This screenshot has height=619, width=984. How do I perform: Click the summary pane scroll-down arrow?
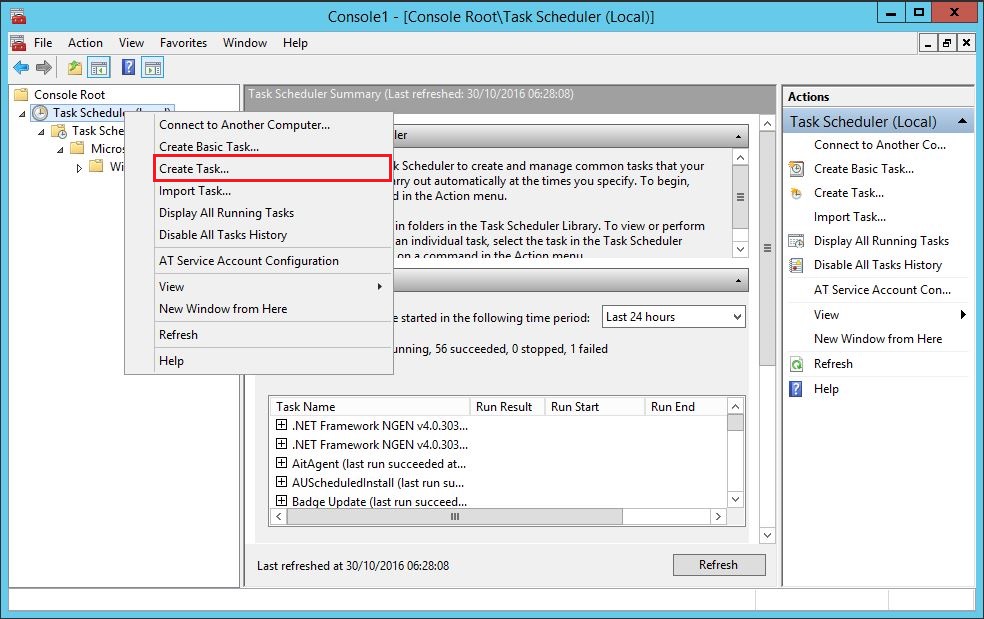[x=767, y=536]
